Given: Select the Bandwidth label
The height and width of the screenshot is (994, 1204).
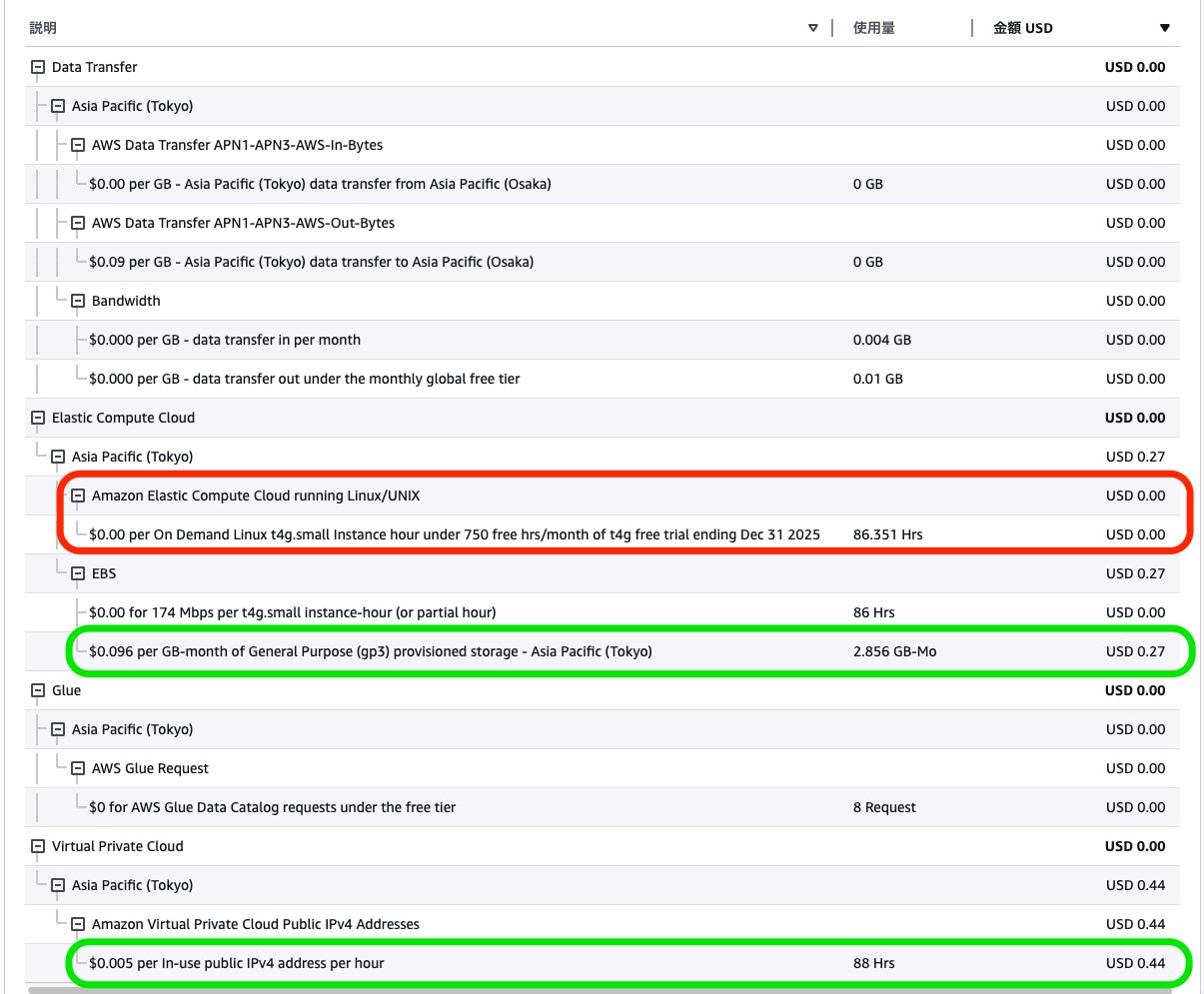Looking at the screenshot, I should [126, 301].
